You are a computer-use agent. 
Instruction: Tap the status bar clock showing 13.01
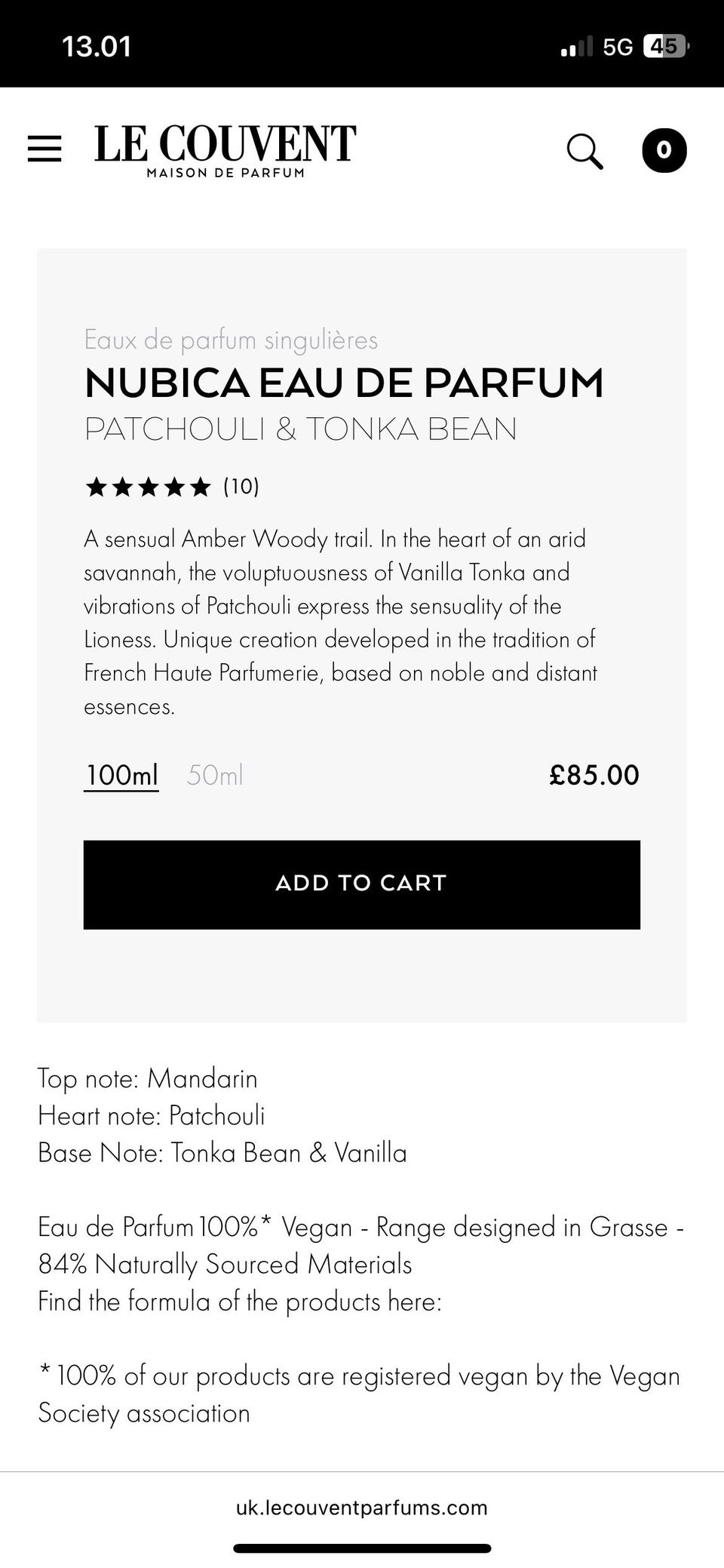pos(97,47)
